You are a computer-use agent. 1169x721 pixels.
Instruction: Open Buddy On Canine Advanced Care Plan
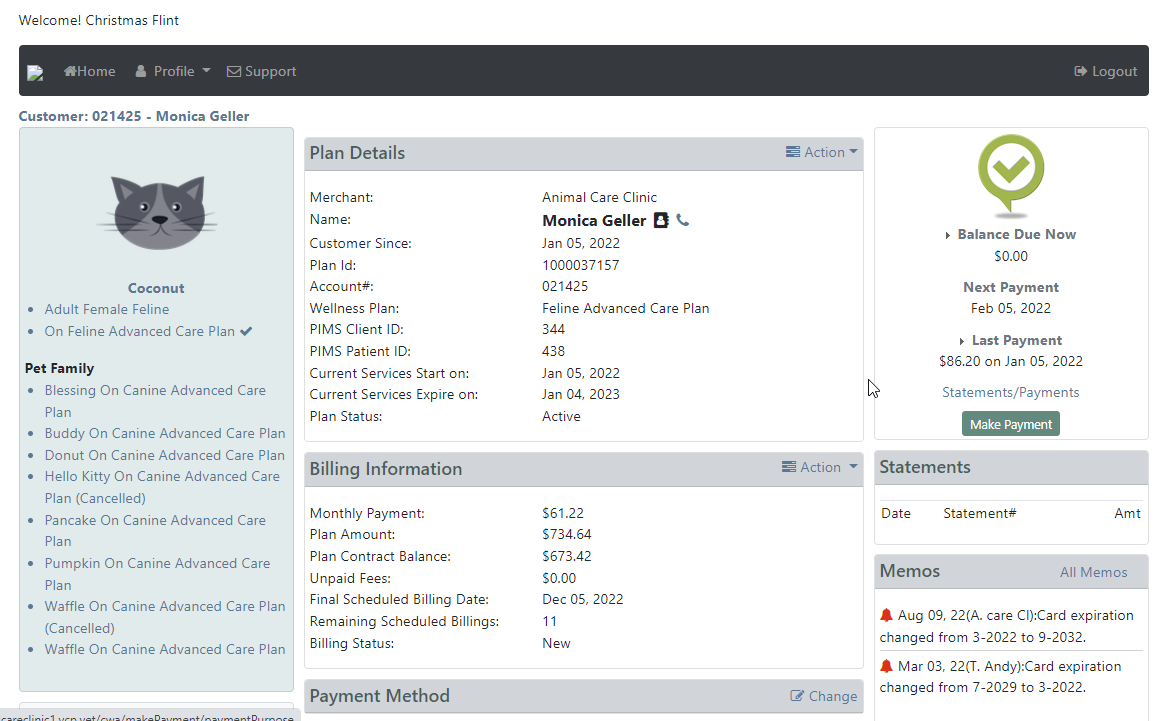click(165, 433)
